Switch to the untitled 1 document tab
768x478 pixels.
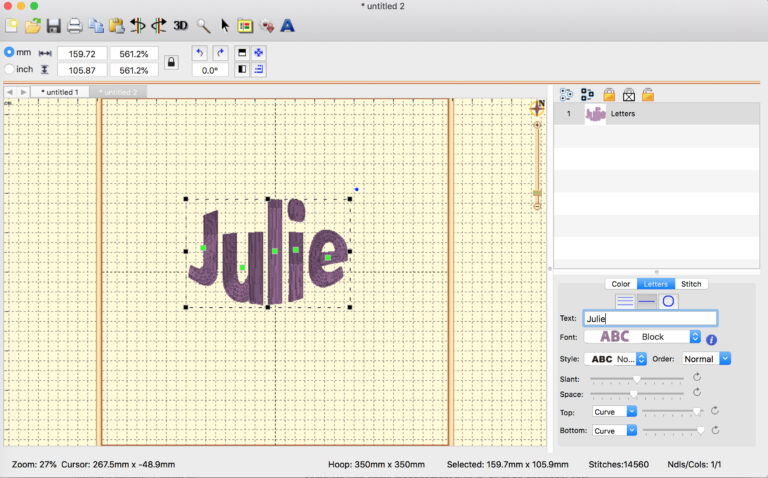[x=59, y=92]
